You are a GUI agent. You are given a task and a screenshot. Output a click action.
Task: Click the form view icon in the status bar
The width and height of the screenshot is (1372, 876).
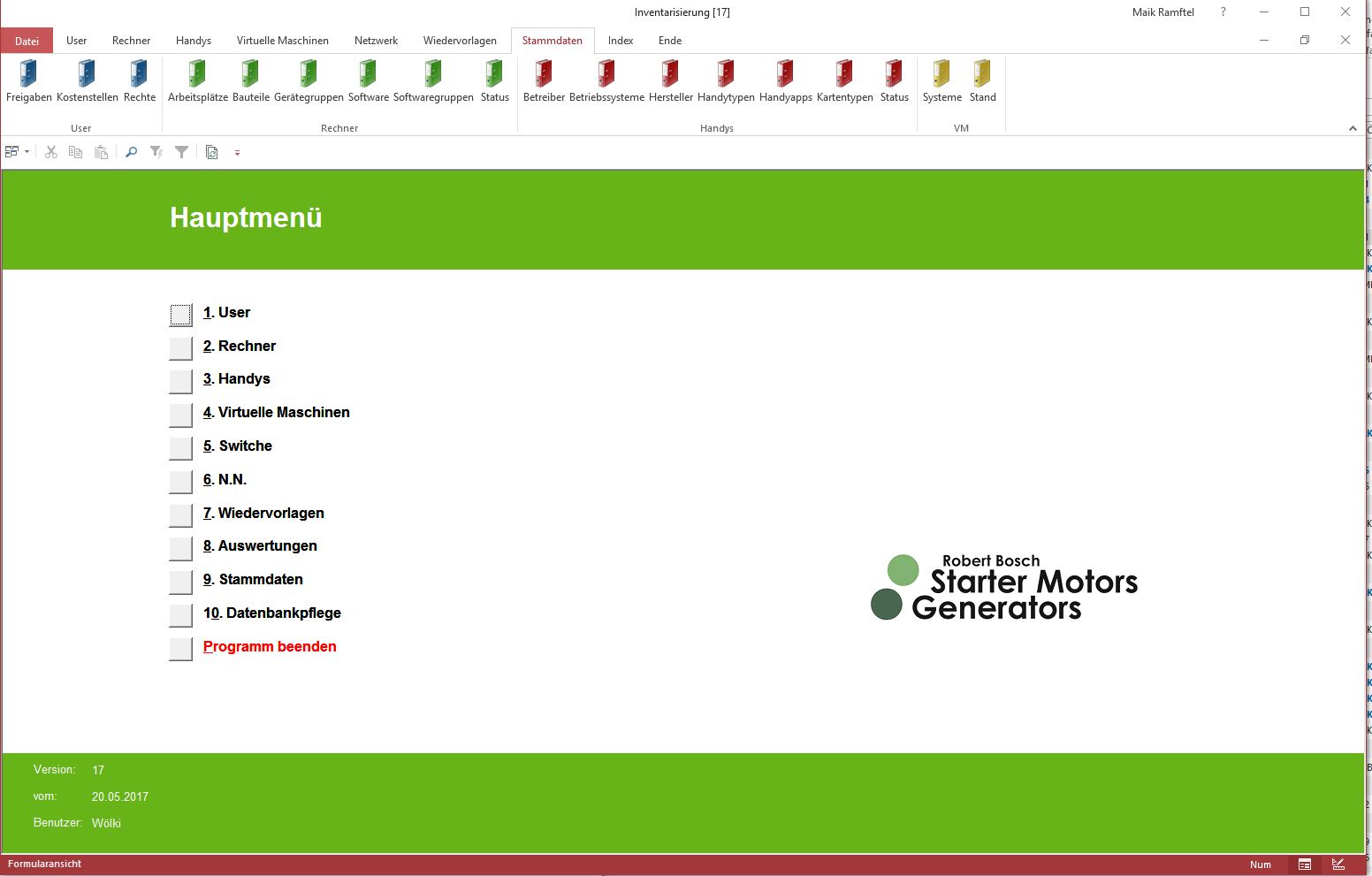coord(1305,865)
